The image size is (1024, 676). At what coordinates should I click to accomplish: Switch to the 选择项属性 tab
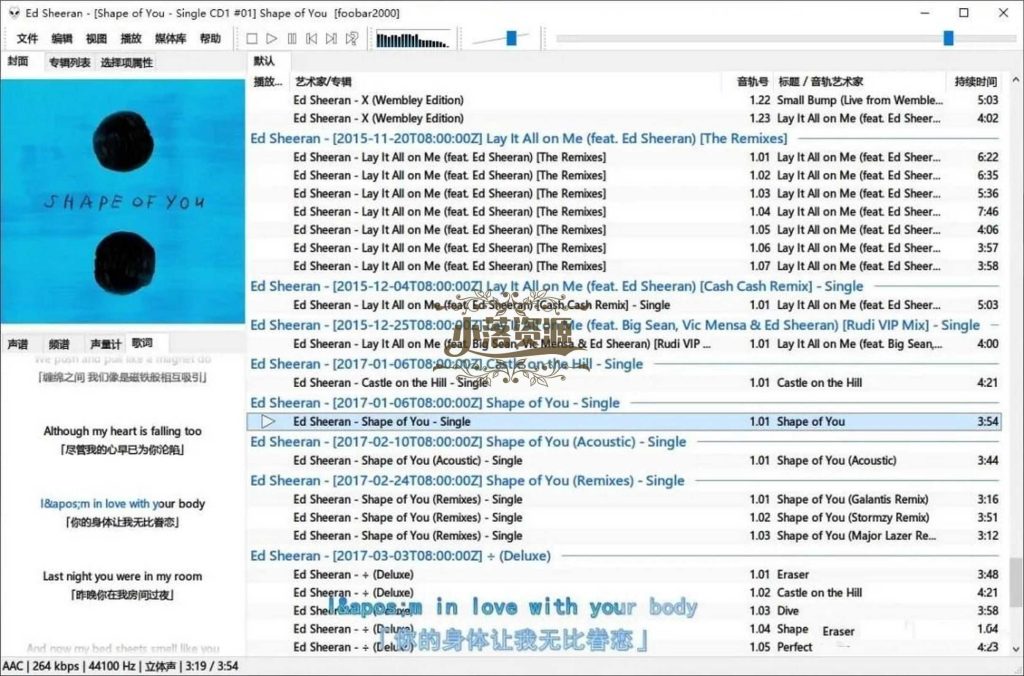[x=127, y=63]
